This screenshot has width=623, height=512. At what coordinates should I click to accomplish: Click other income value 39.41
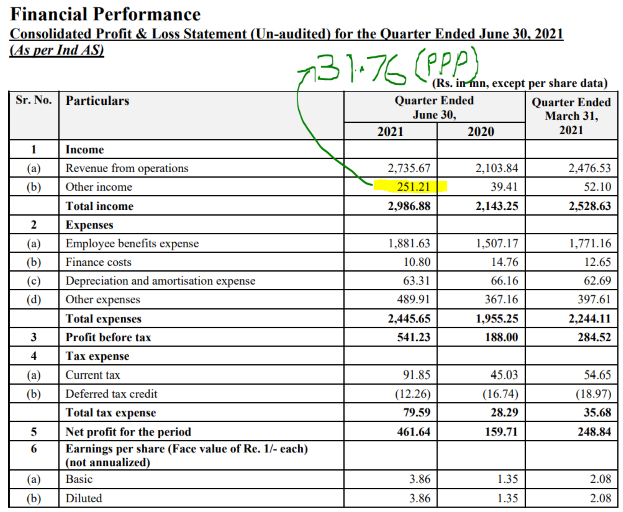504,187
